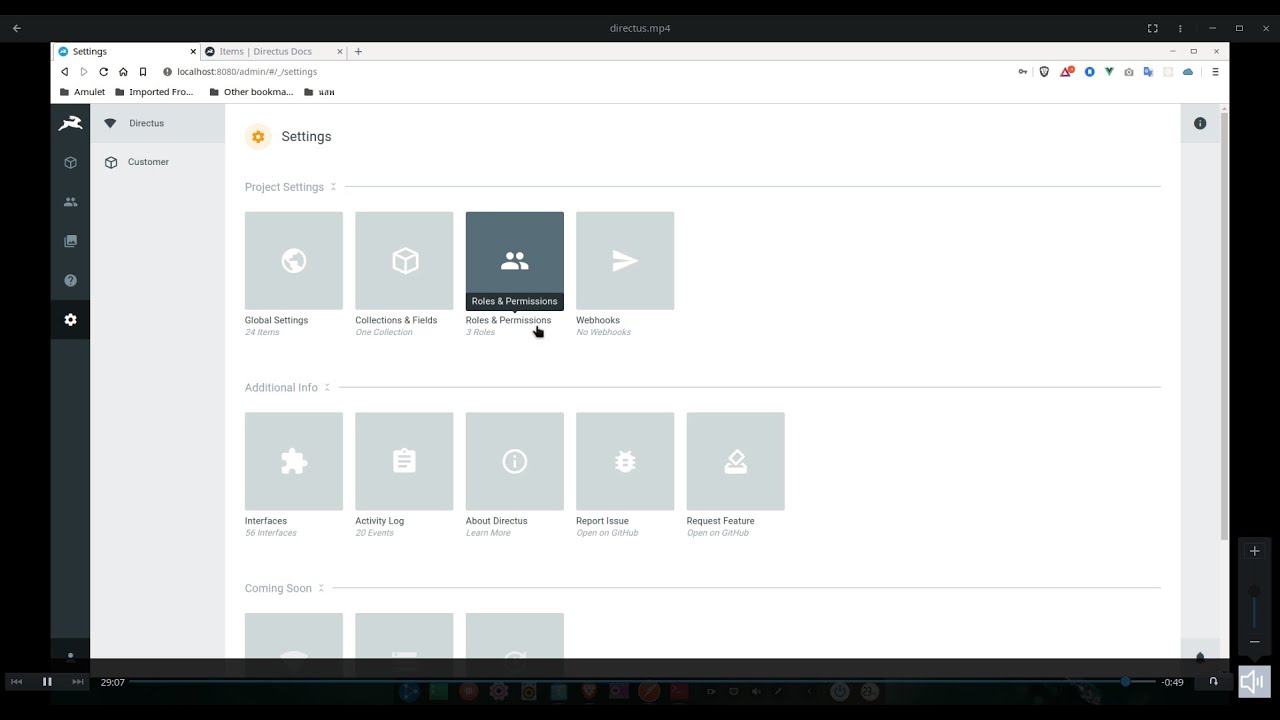Collapse the Coming Soon section
The image size is (1280, 720).
[x=321, y=588]
